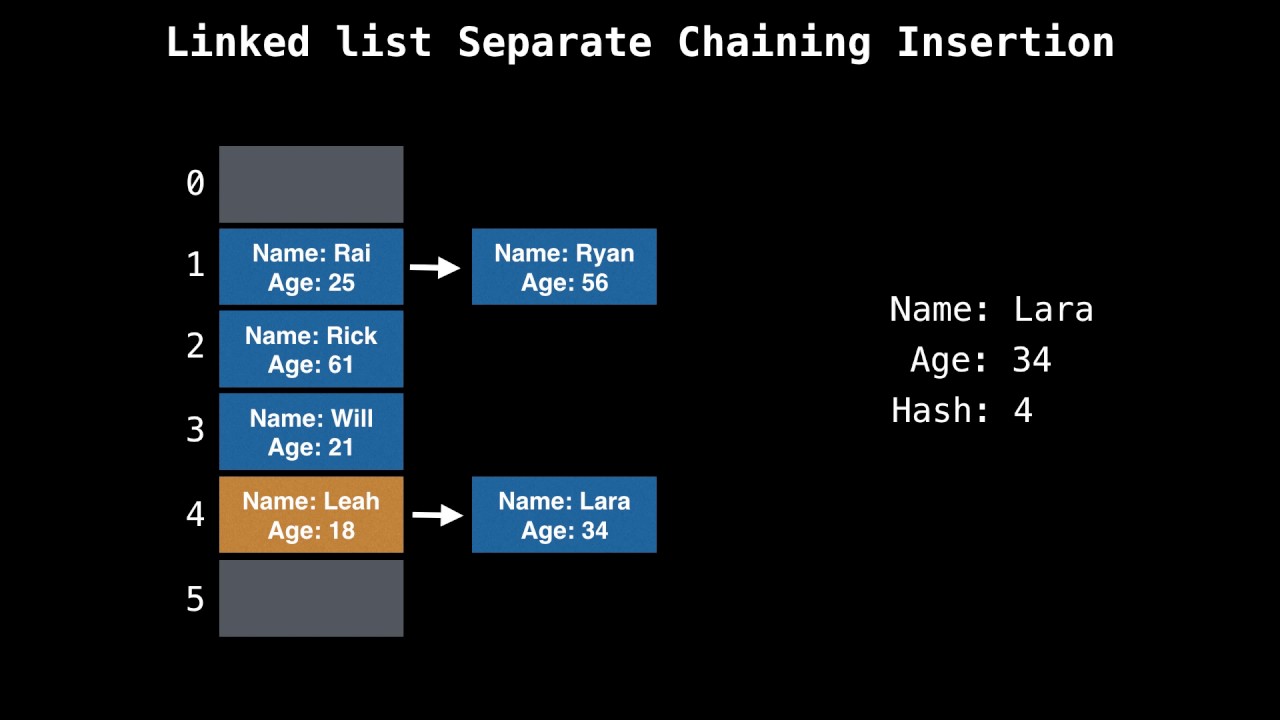
Task: Click the "Hash: 4" text
Action: tap(961, 411)
